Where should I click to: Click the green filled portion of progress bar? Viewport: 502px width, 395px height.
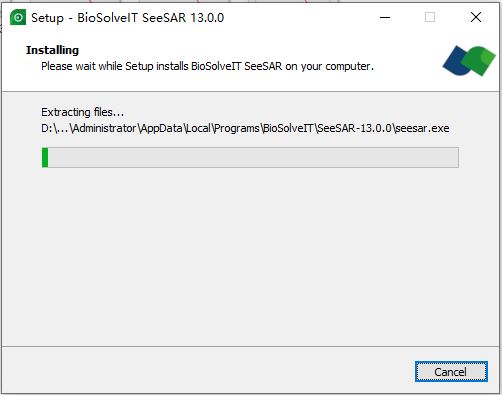click(x=45, y=157)
